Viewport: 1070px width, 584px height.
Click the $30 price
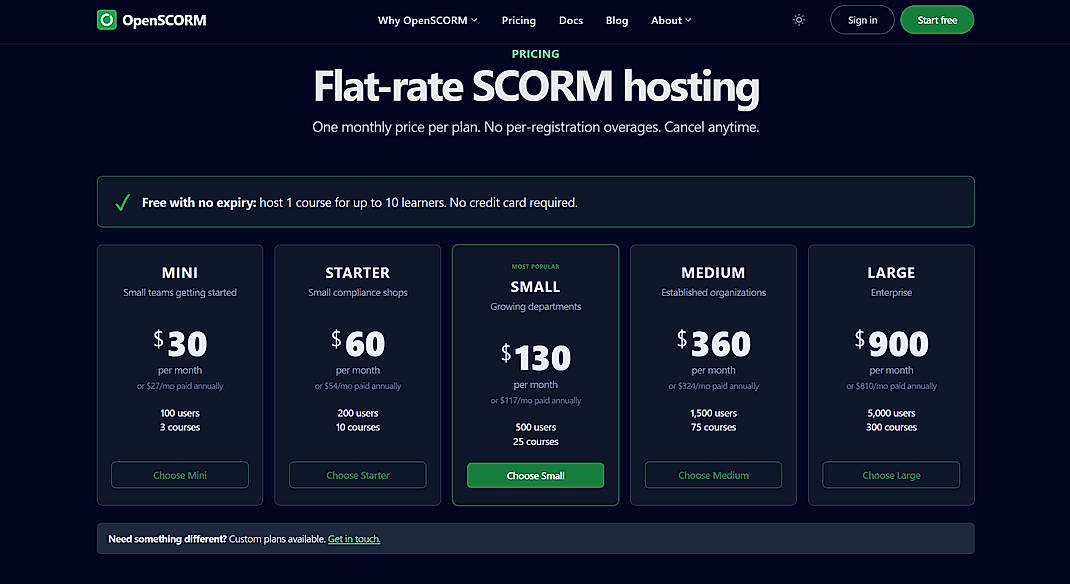tap(179, 343)
